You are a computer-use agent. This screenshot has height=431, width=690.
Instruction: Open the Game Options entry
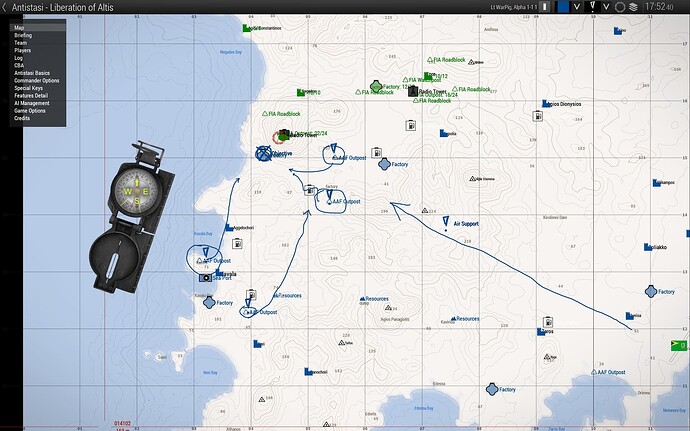click(29, 111)
